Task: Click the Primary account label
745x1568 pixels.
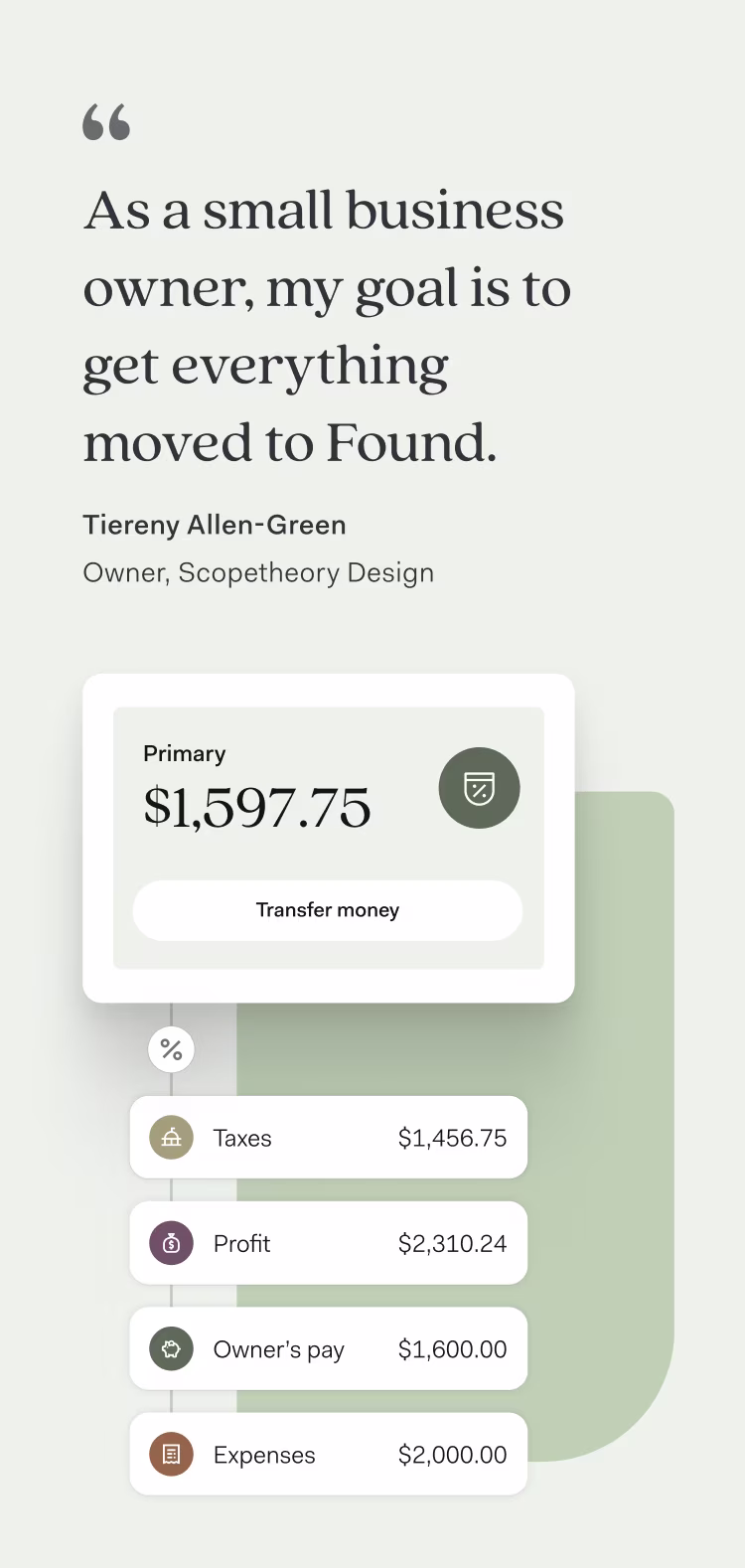Action: pyautogui.click(x=185, y=753)
